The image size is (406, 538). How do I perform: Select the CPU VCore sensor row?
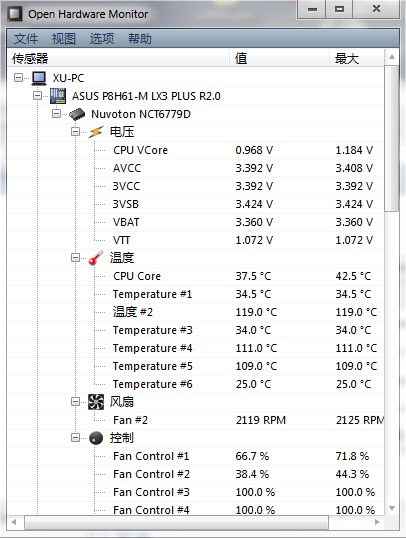196,150
